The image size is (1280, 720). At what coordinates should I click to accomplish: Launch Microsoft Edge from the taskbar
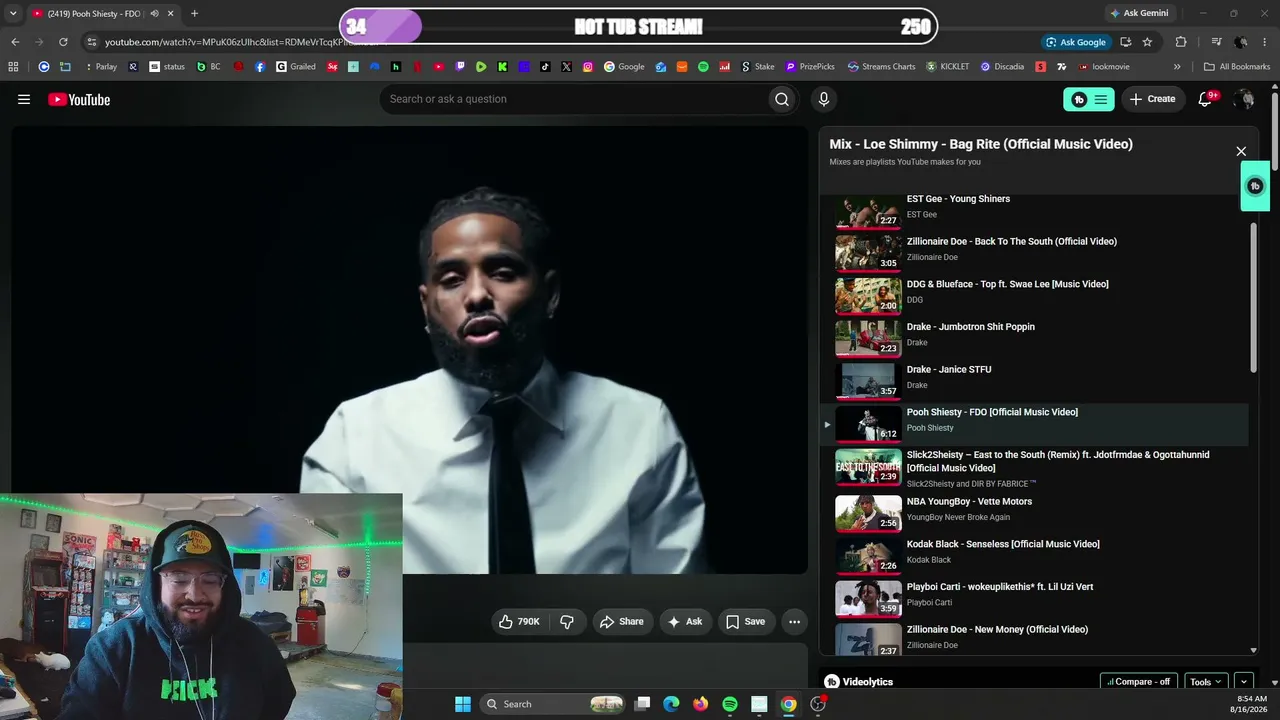(671, 704)
